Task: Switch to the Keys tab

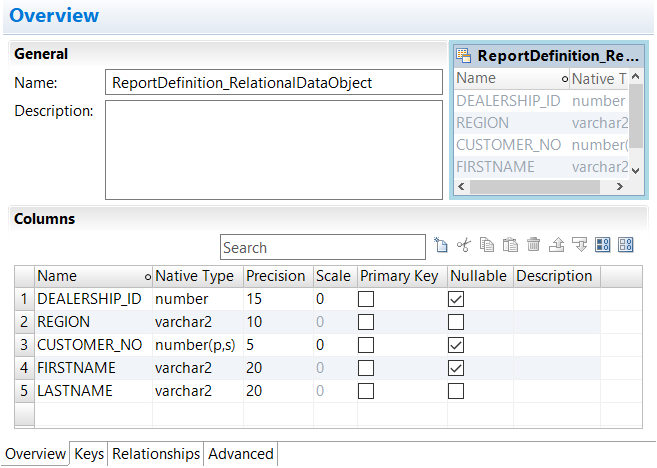Action: (x=89, y=454)
